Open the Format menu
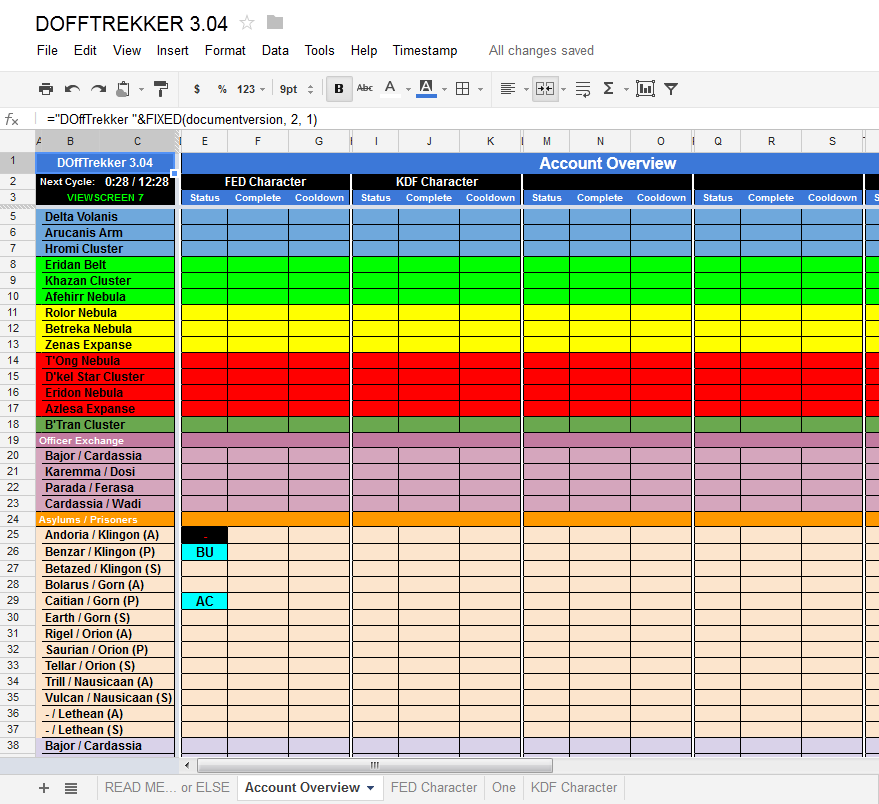The image size is (879, 804). (x=225, y=50)
